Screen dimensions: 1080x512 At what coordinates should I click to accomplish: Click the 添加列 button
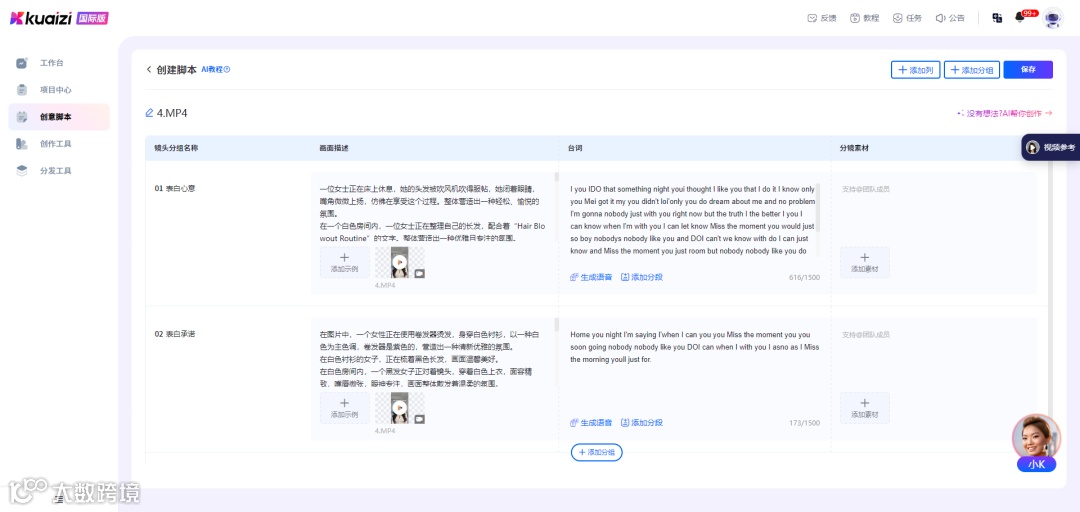click(915, 70)
